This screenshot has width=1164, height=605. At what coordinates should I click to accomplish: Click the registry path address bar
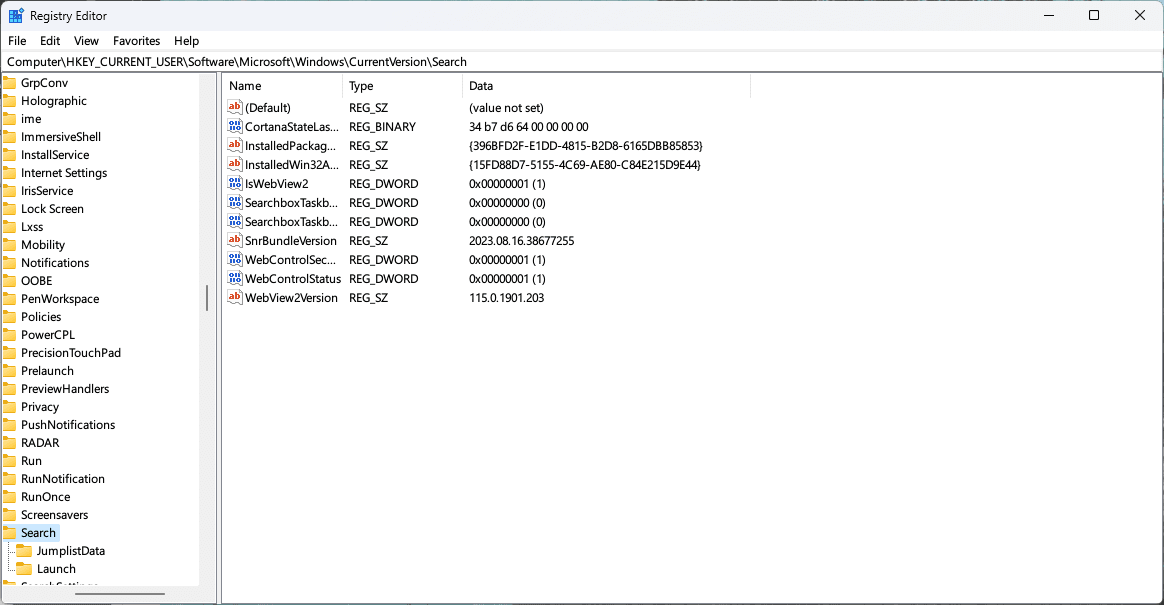click(582, 62)
